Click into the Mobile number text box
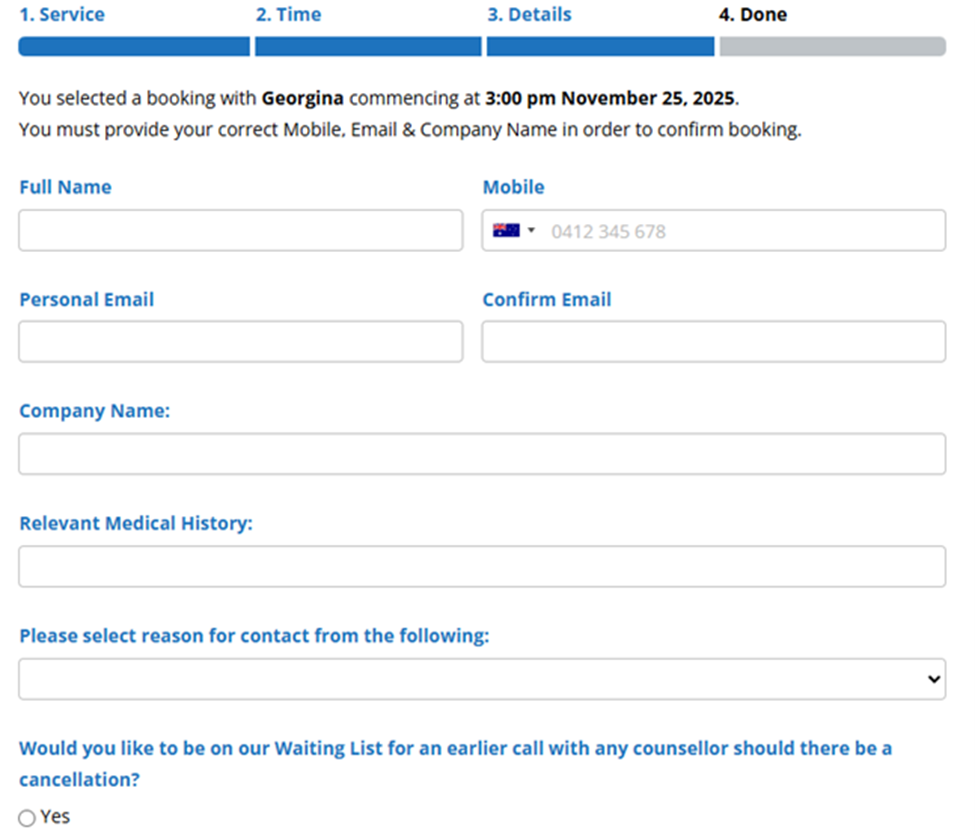This screenshot has height=836, width=975. [740, 231]
